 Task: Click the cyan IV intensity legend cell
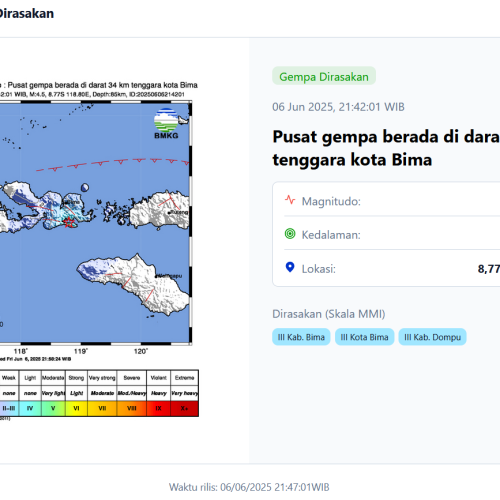[x=30, y=408]
